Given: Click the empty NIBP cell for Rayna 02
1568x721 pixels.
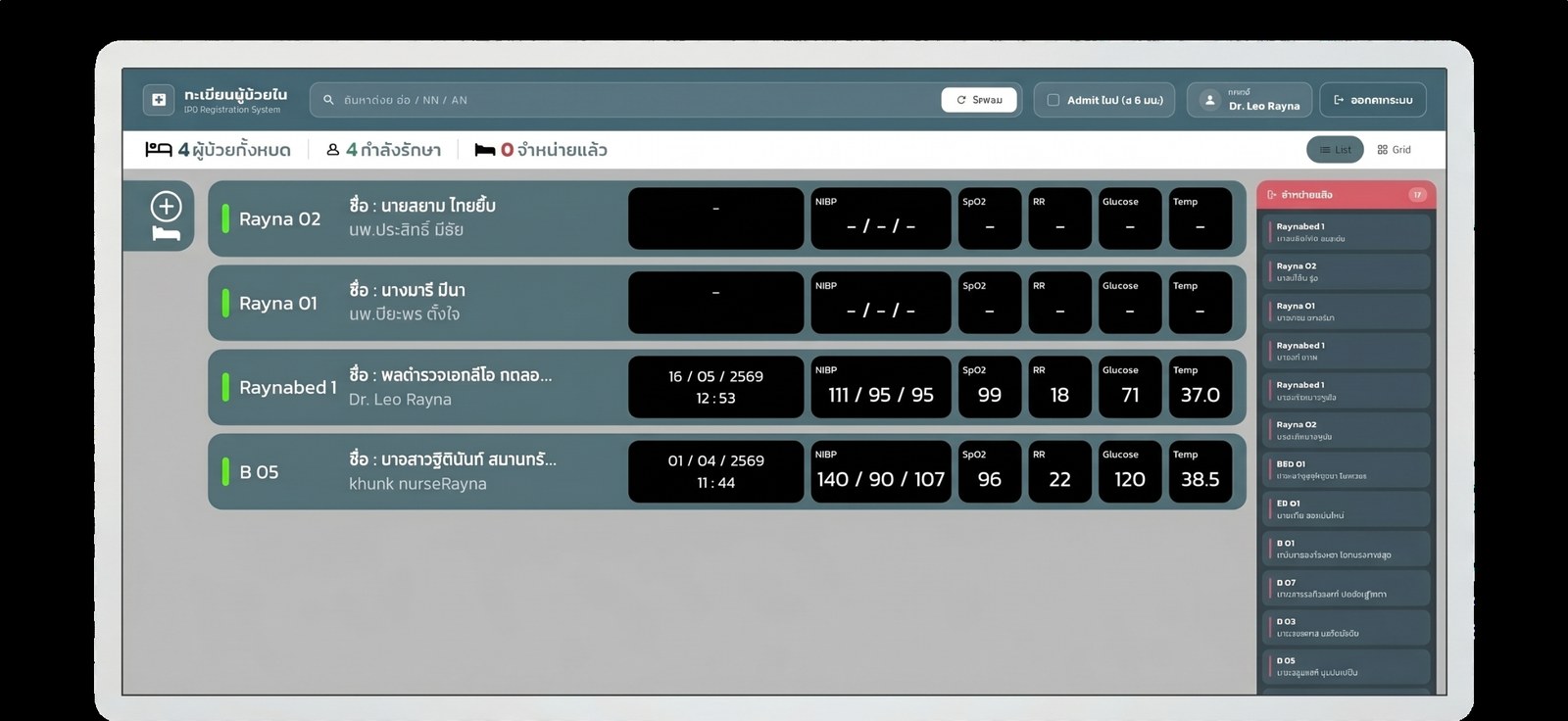Looking at the screenshot, I should 881,218.
